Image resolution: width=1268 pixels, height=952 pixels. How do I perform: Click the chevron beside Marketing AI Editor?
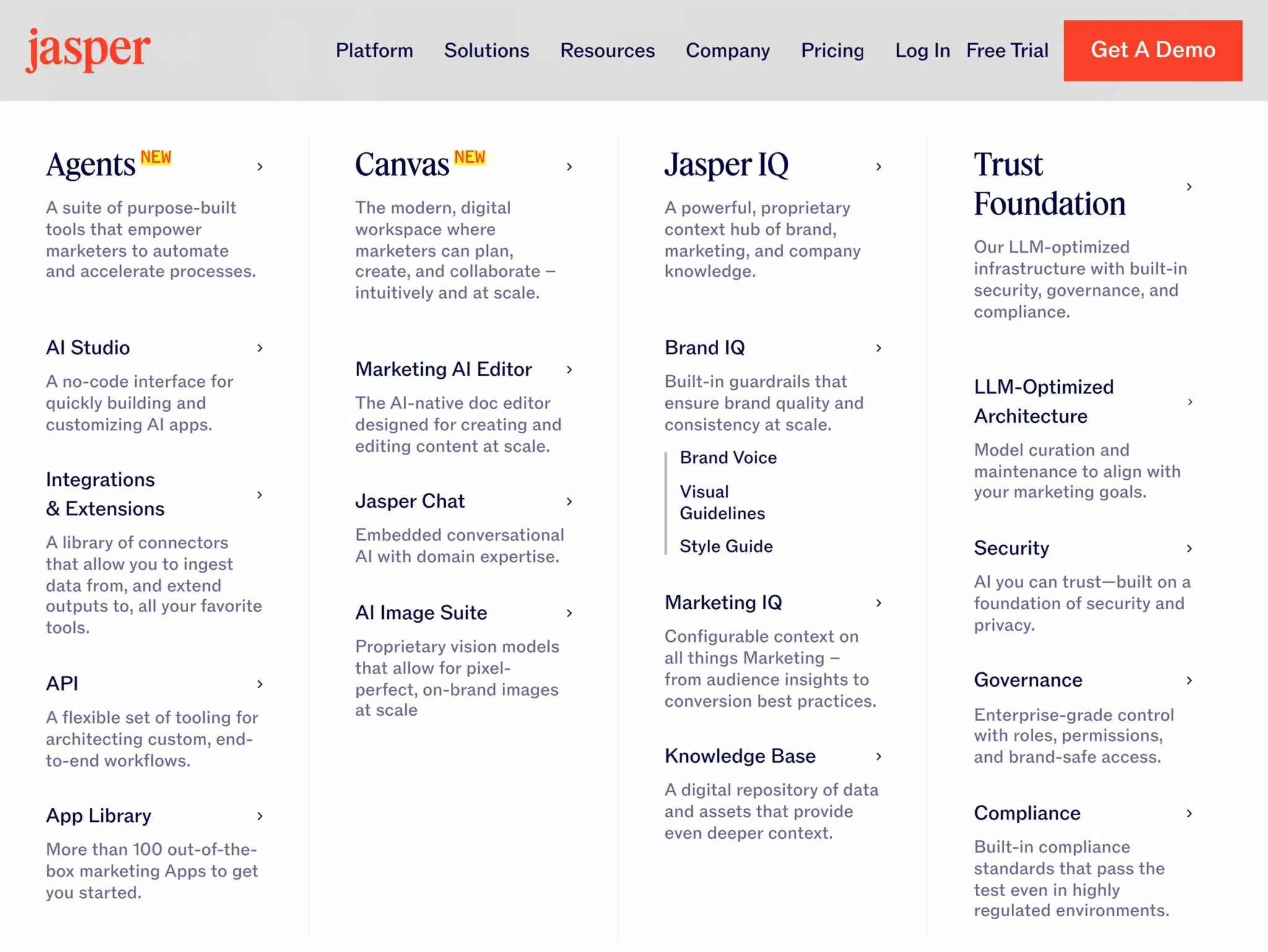(x=570, y=370)
